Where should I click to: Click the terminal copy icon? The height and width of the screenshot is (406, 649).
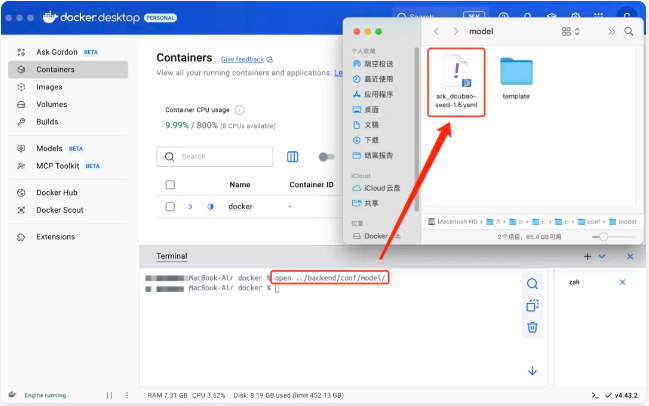pyautogui.click(x=532, y=306)
